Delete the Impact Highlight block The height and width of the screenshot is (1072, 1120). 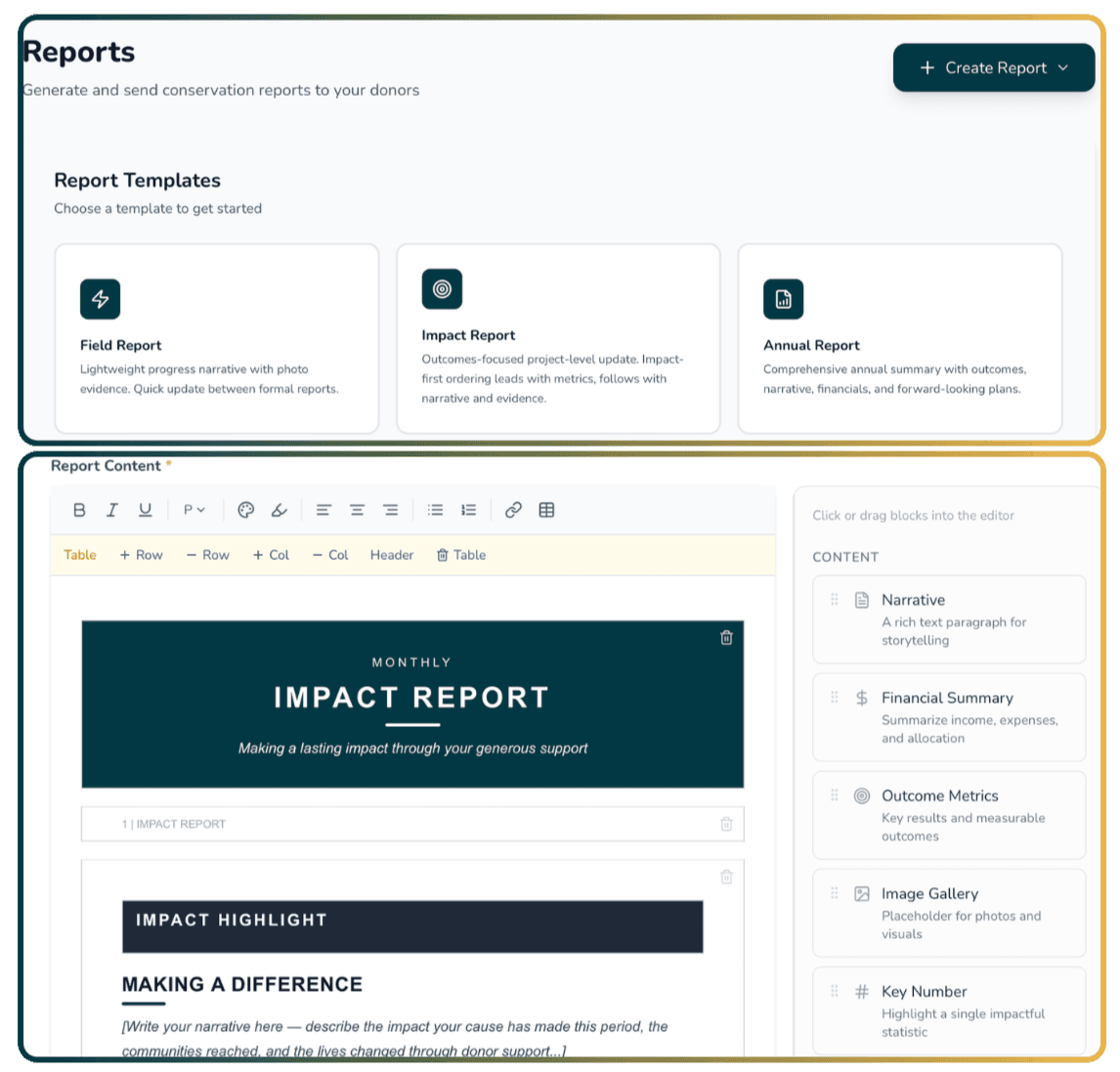[726, 877]
